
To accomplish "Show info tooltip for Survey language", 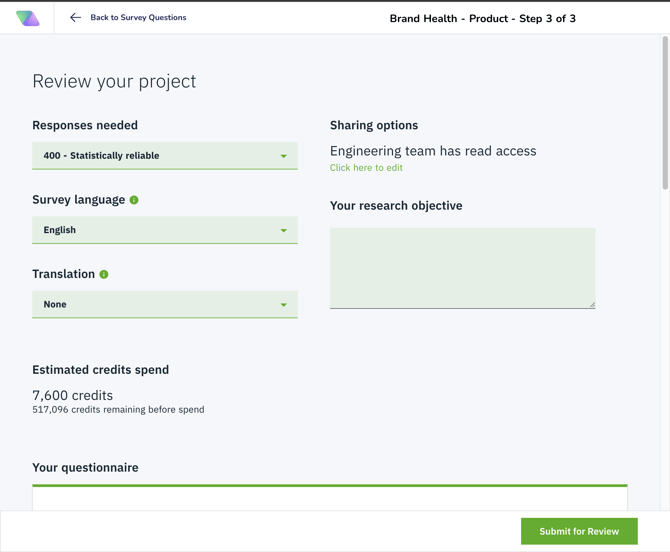I will [x=134, y=200].
